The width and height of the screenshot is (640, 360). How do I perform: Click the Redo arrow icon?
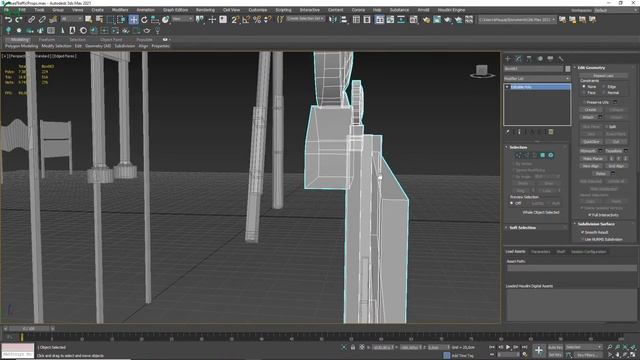tap(18, 19)
